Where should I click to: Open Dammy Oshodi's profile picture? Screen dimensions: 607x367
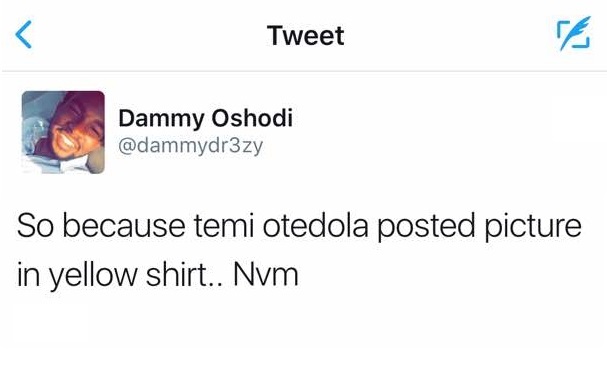63,132
